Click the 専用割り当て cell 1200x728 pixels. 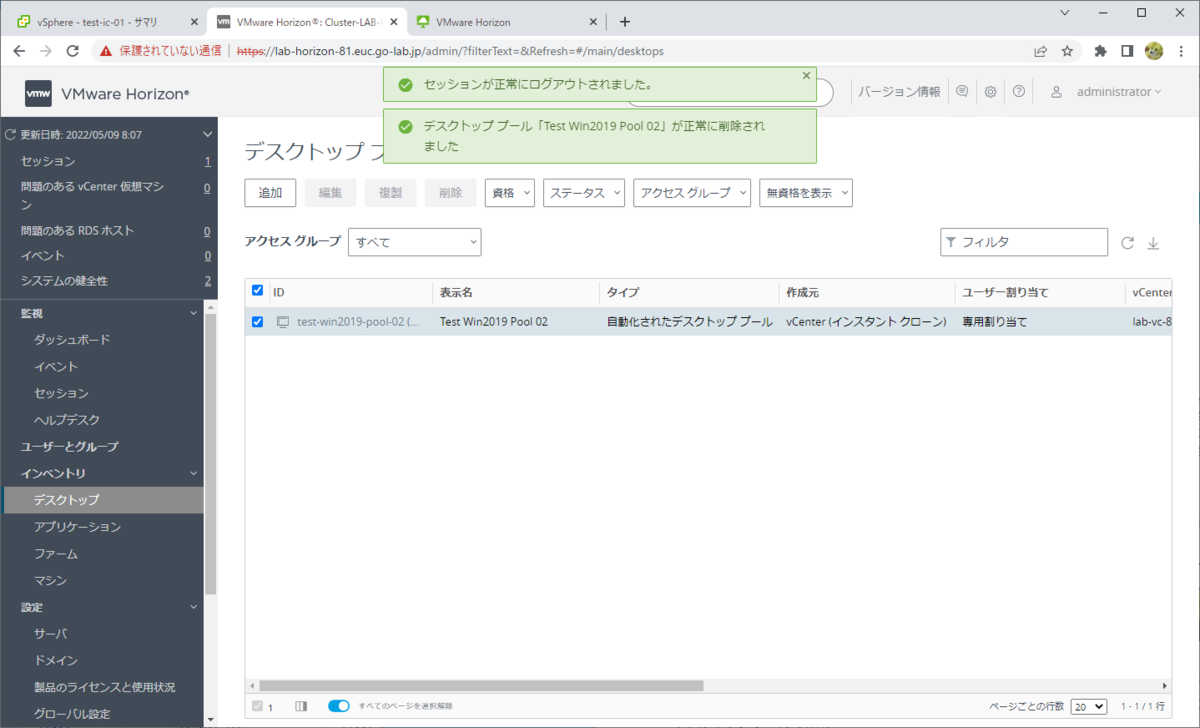tap(995, 322)
